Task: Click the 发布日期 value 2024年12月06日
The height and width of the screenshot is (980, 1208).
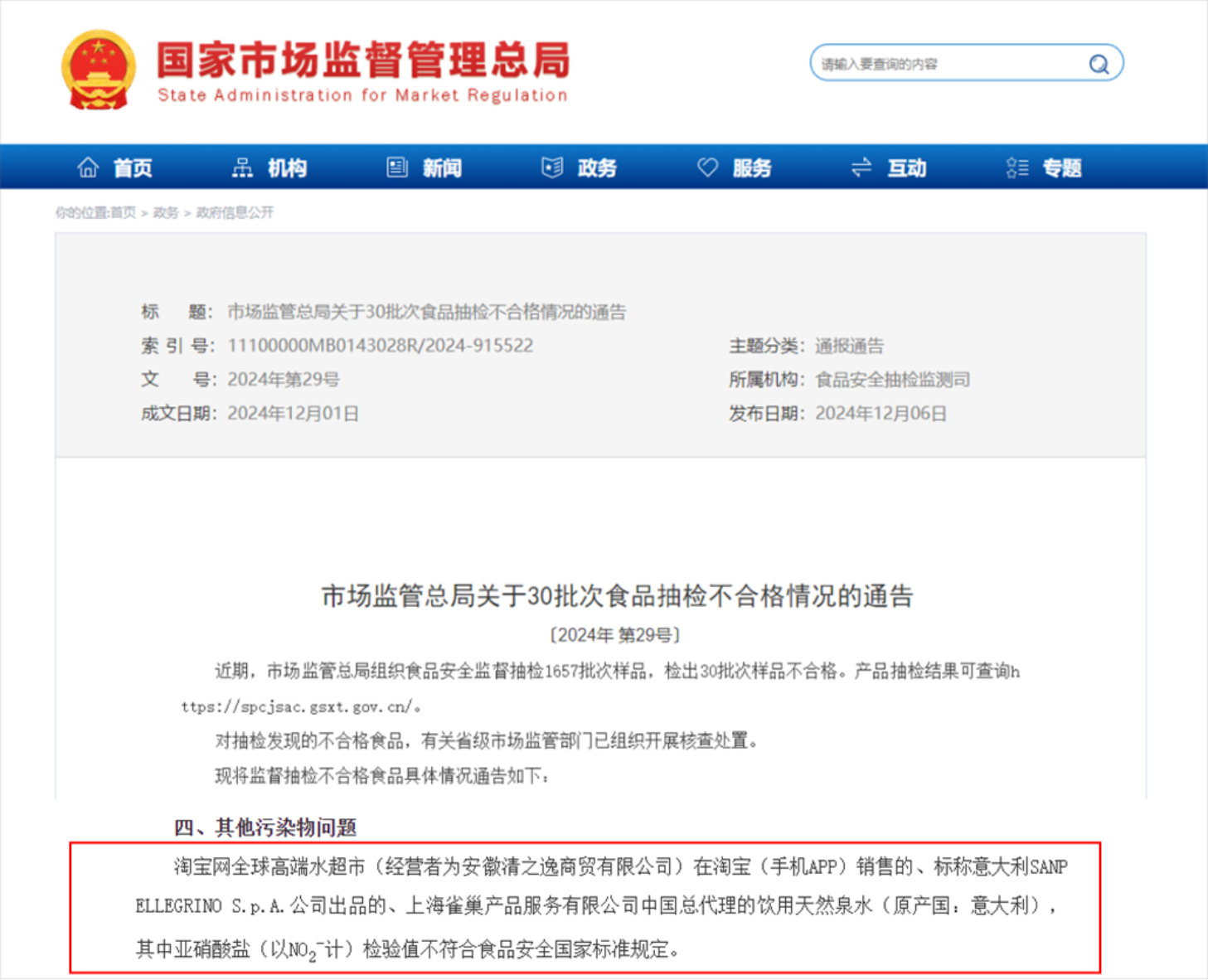Action: pyautogui.click(x=881, y=414)
